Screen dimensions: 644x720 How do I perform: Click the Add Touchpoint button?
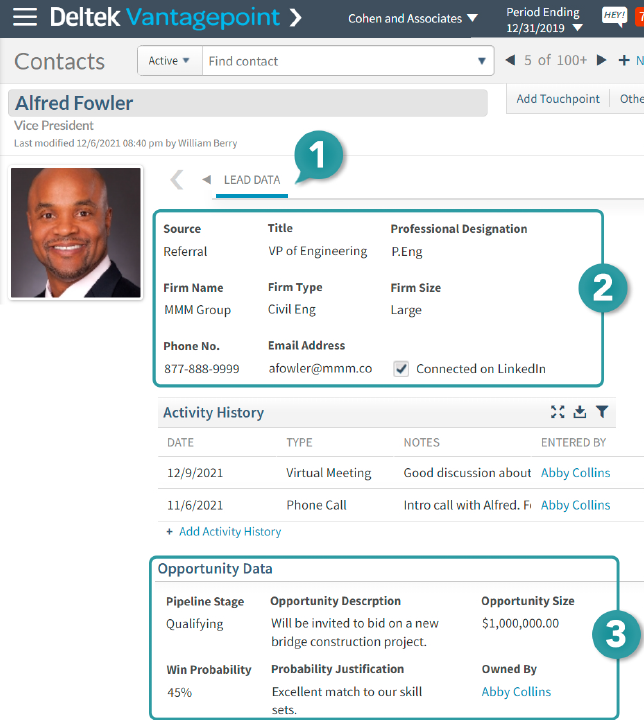[x=558, y=99]
